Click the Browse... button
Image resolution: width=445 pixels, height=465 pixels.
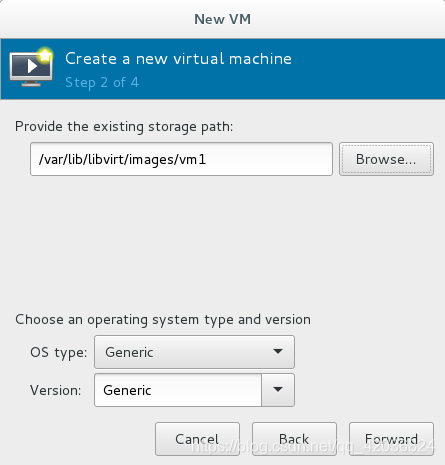386,159
